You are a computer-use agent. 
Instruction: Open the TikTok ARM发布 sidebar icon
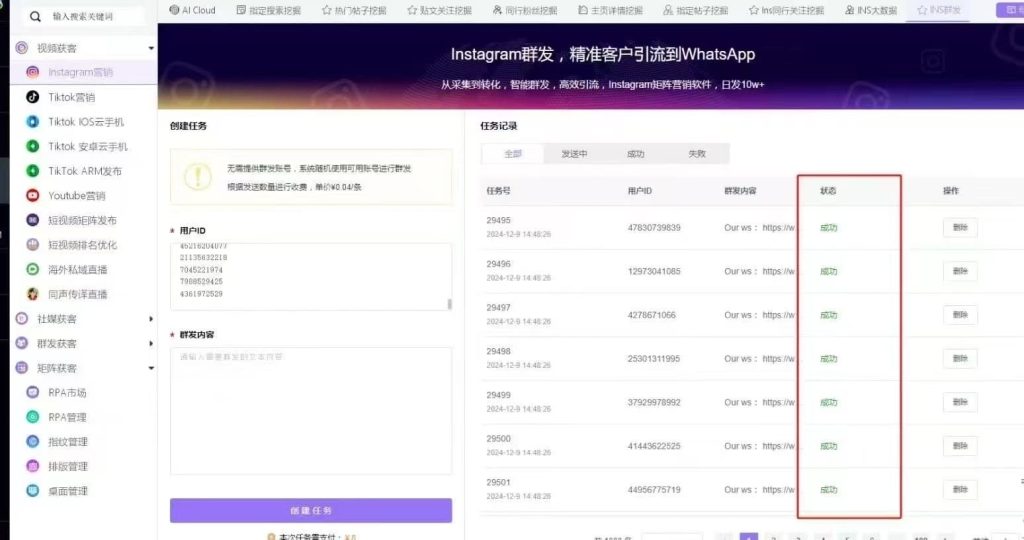tap(32, 171)
